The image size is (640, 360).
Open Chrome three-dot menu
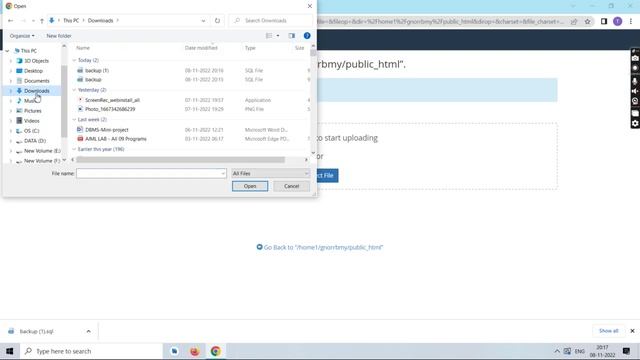[x=631, y=22]
